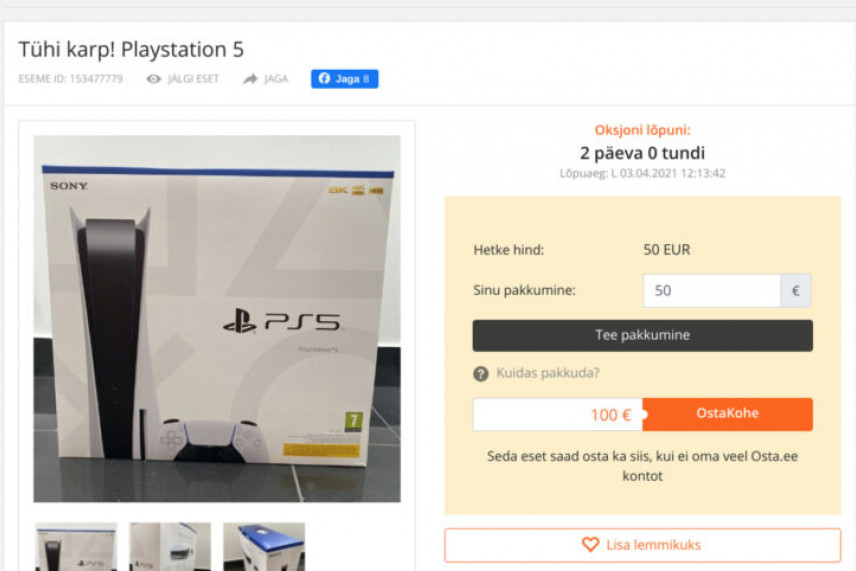Buy now with OstaKohe button
856x571 pixels.
point(727,414)
